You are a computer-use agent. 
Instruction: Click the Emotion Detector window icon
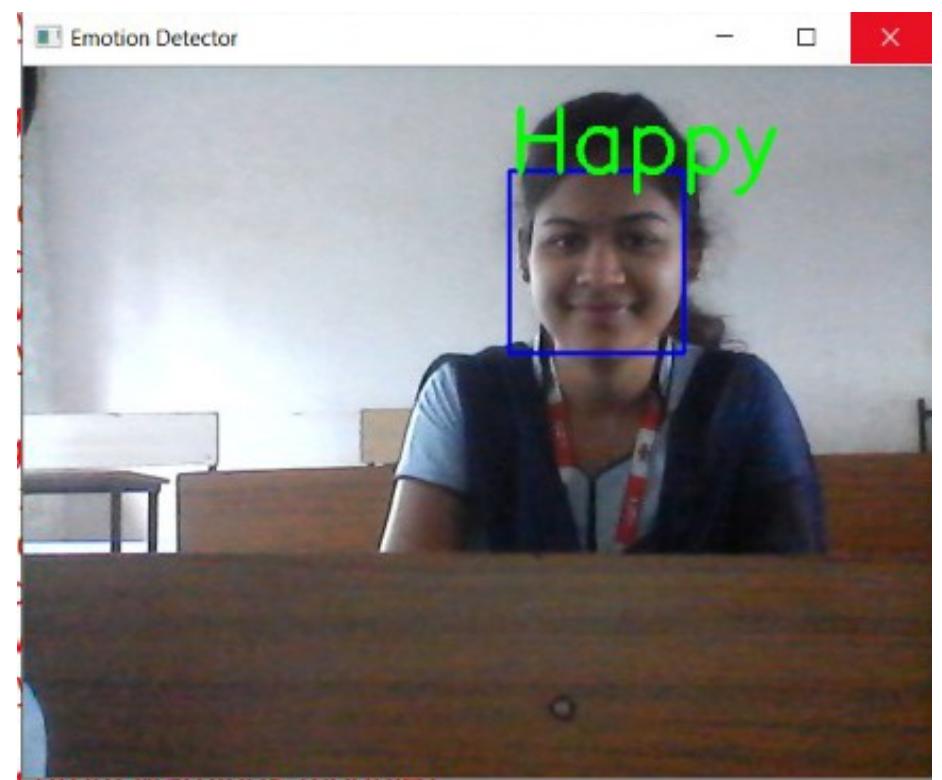coord(45,38)
